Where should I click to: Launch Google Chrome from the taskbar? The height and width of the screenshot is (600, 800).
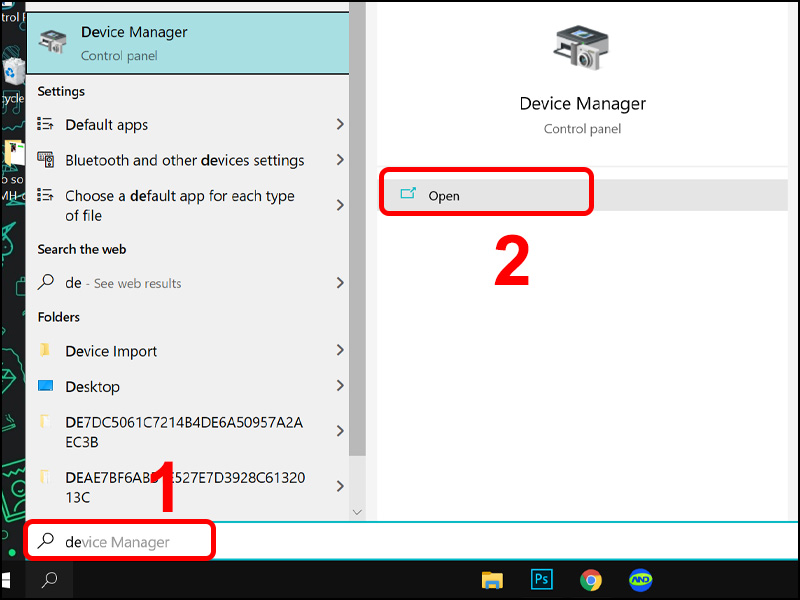click(x=590, y=579)
